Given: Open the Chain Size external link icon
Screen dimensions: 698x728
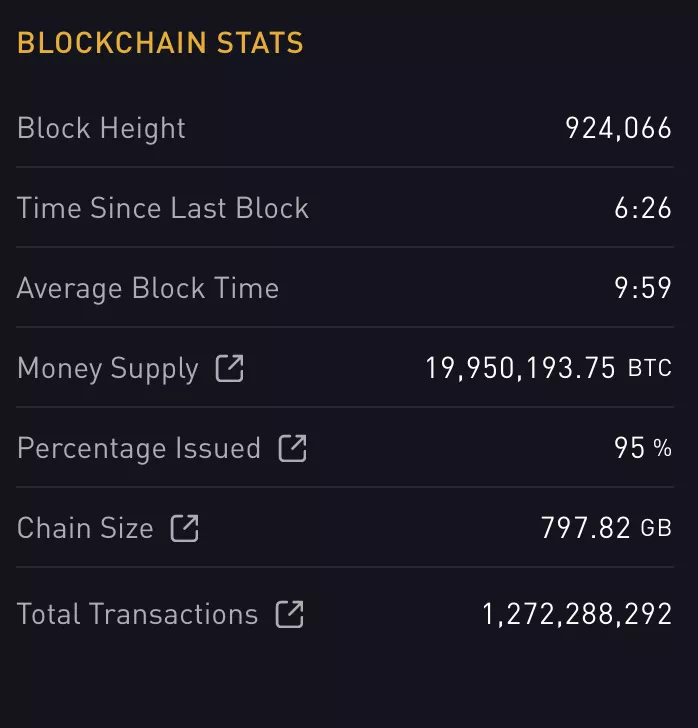Looking at the screenshot, I should coord(185,528).
